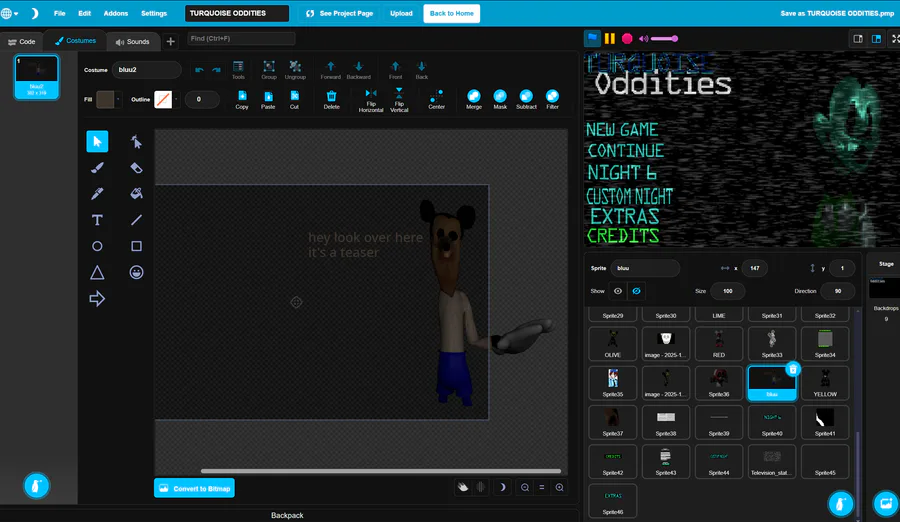Select the Reshape tool
Screen dimensions: 900x522
[x=136, y=141]
